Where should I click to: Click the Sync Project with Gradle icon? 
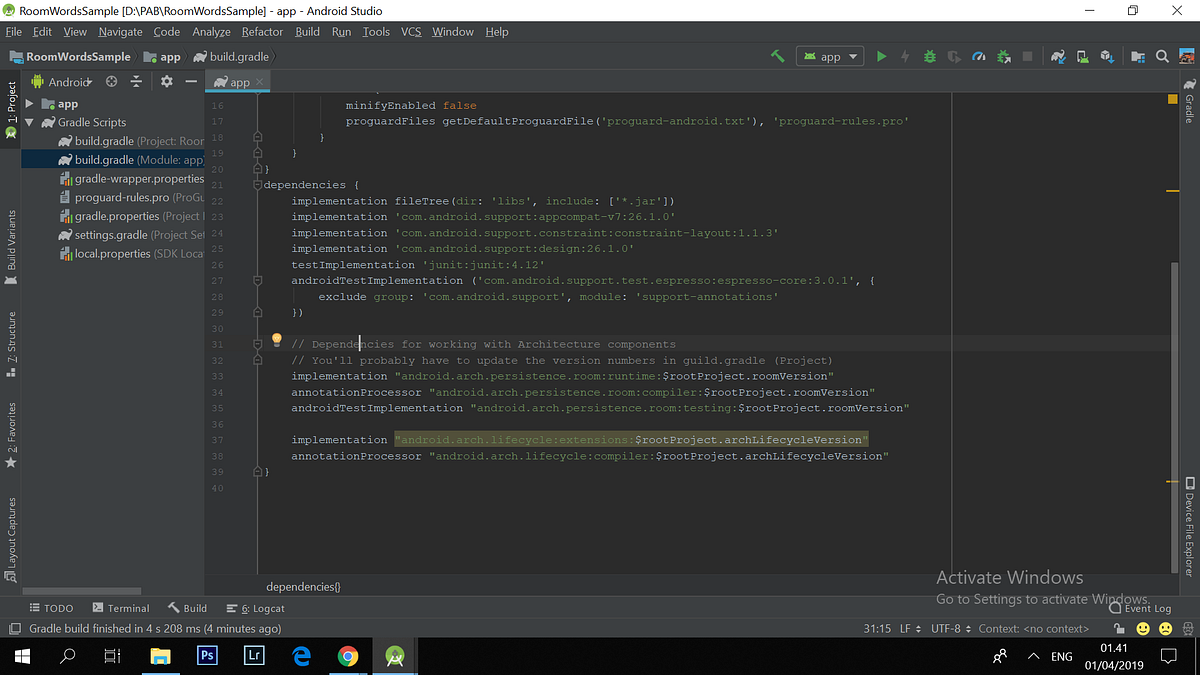[1058, 56]
